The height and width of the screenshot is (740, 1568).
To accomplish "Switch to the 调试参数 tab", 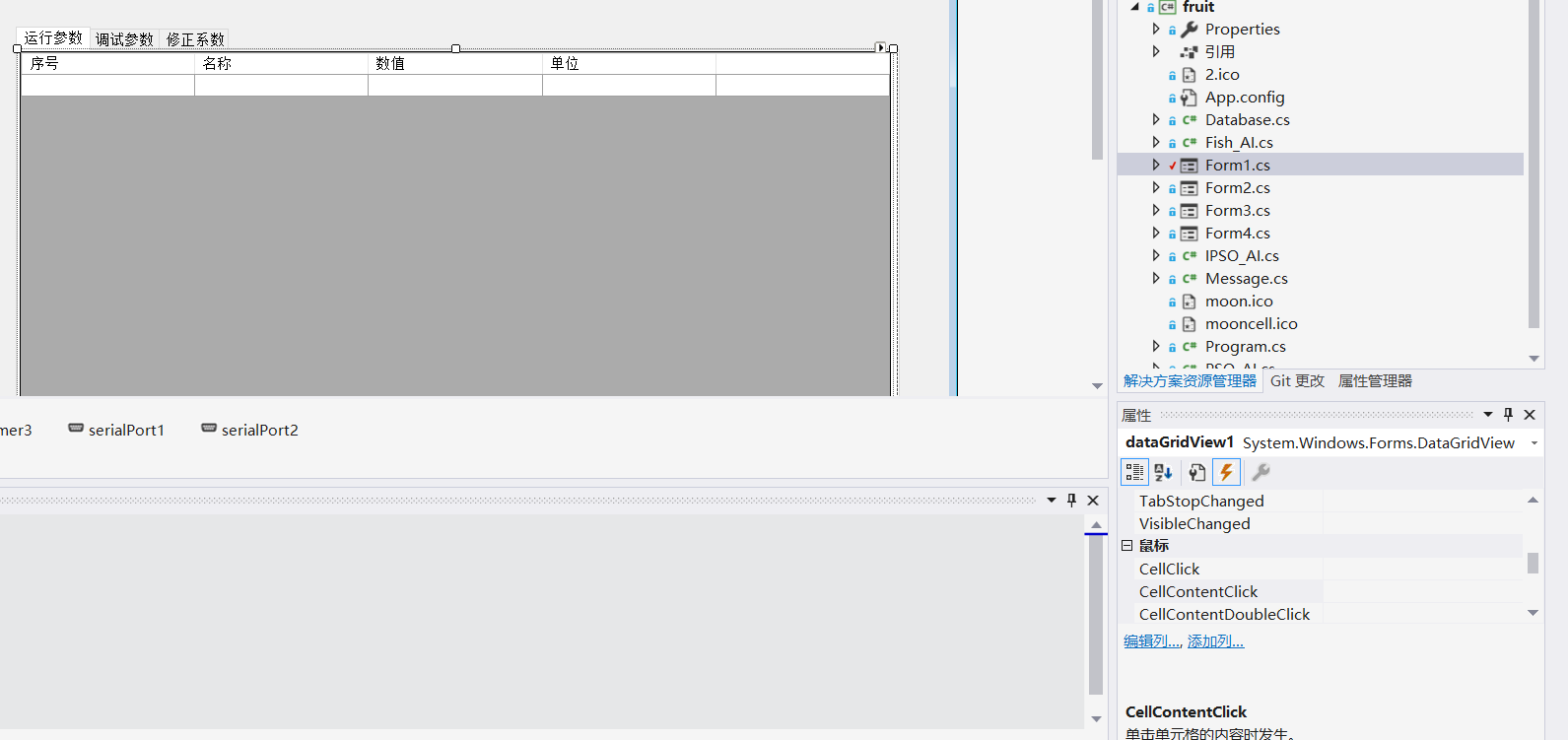I will 125,39.
